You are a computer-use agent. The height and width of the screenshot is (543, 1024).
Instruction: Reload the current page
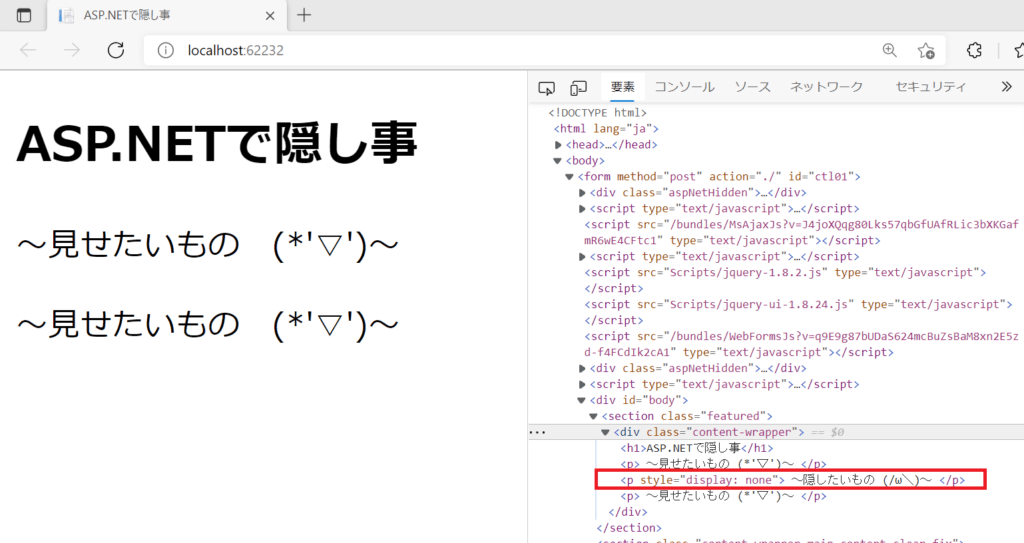pyautogui.click(x=116, y=50)
